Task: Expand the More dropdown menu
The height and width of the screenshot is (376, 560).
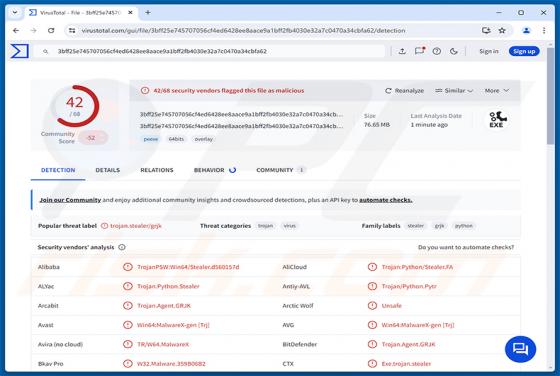Action: click(x=496, y=91)
